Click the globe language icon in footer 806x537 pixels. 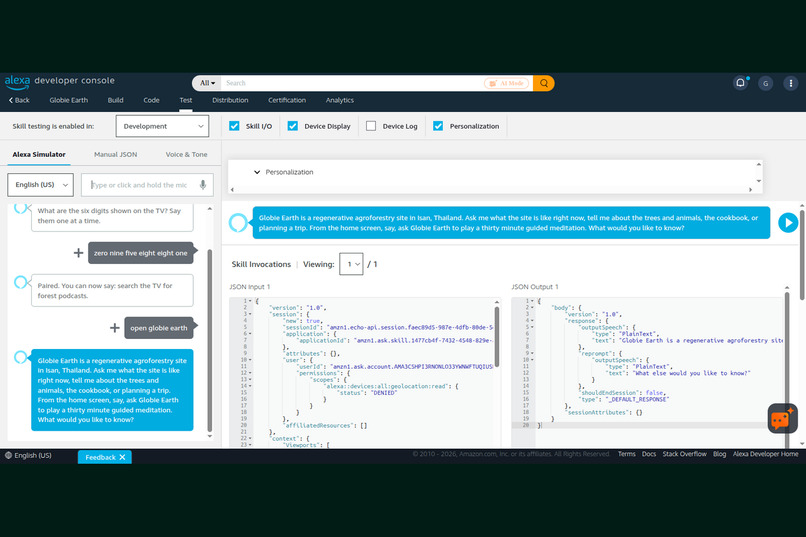[x=8, y=455]
